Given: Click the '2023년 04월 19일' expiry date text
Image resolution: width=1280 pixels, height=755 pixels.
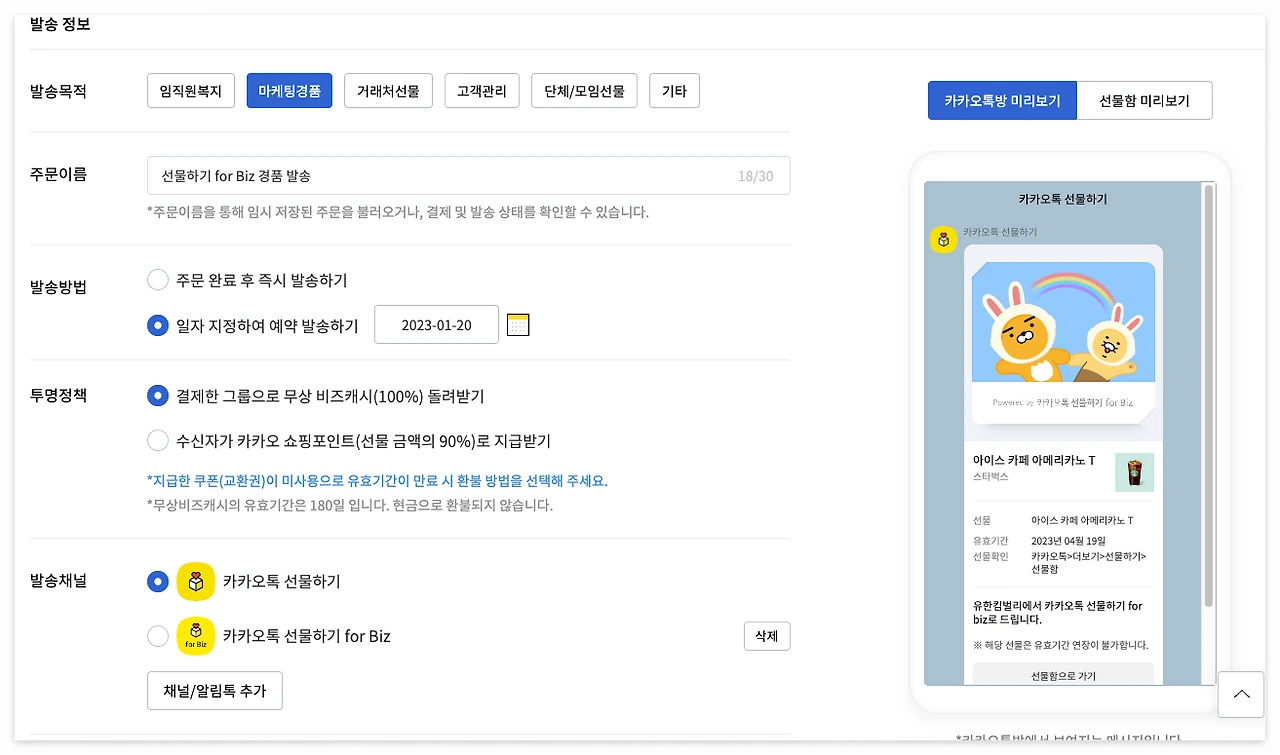Looking at the screenshot, I should [x=1068, y=541].
